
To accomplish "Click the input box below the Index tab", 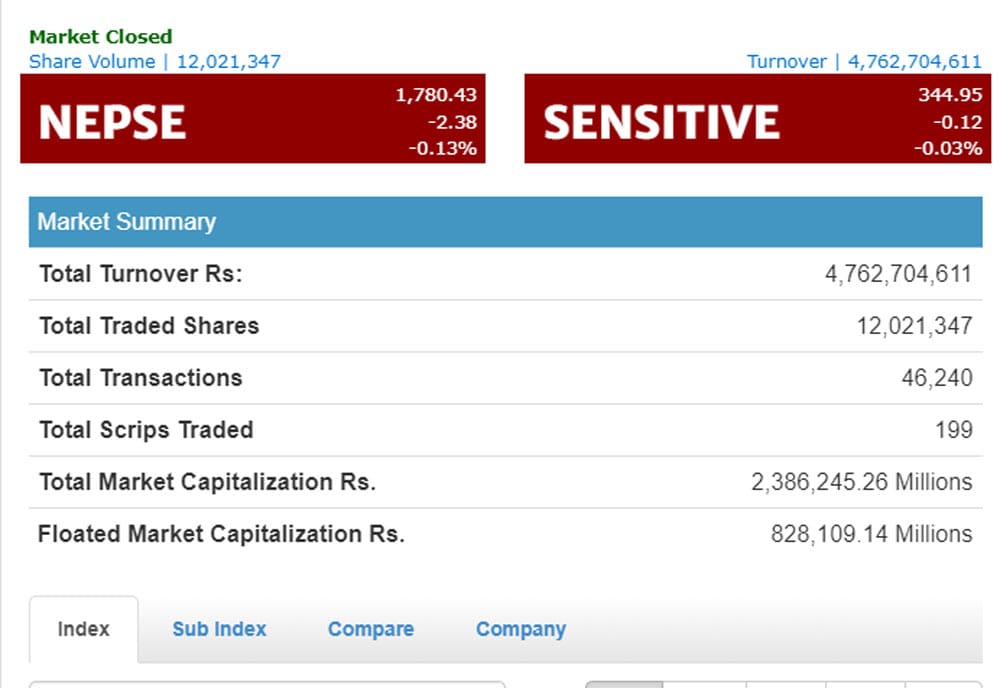I will (x=267, y=684).
